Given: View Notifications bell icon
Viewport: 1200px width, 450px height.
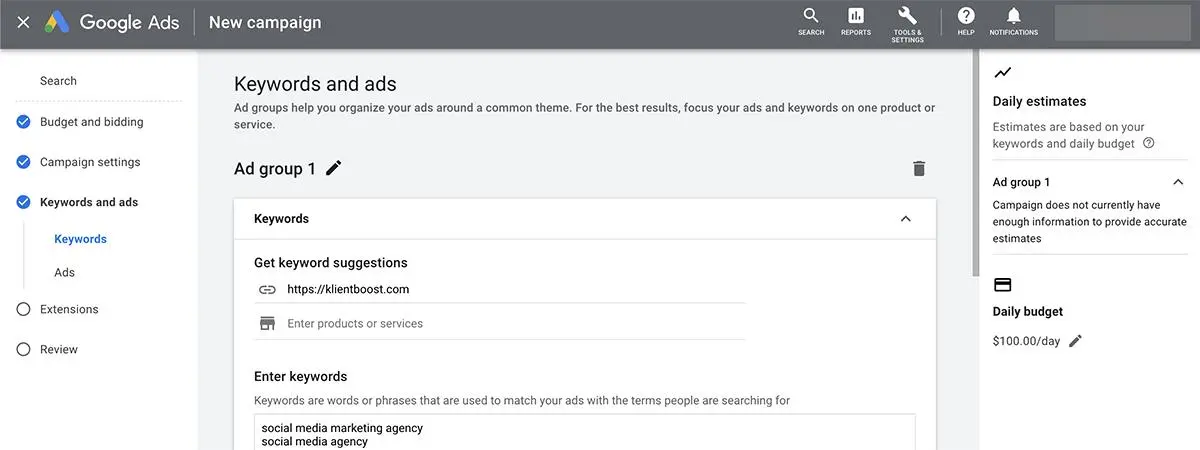Looking at the screenshot, I should coord(1013,16).
